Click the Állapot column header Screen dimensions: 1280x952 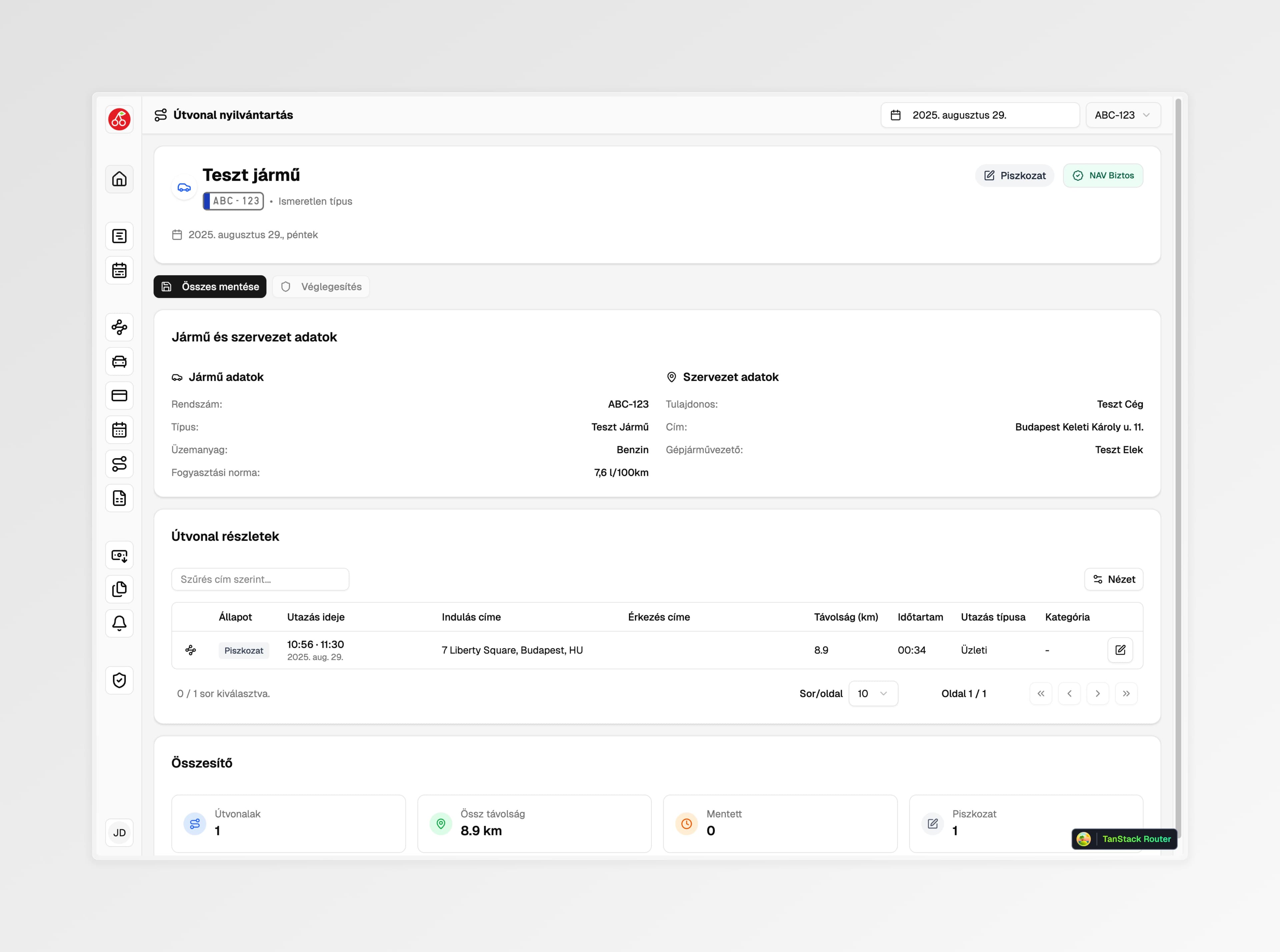(x=235, y=617)
